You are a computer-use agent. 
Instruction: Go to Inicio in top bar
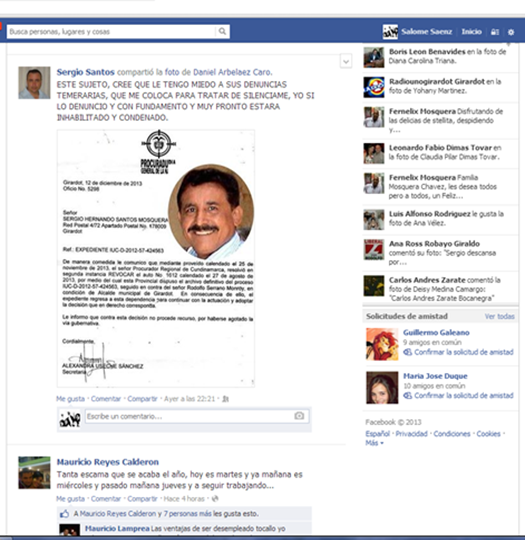pyautogui.click(x=472, y=32)
